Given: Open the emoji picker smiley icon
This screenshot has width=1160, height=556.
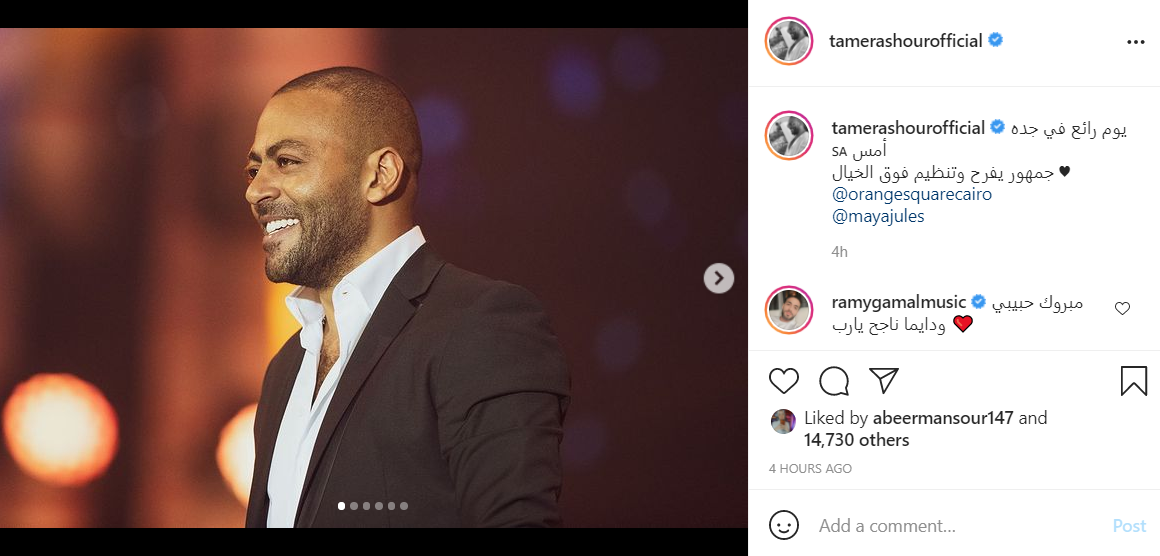Looking at the screenshot, I should click(784, 525).
